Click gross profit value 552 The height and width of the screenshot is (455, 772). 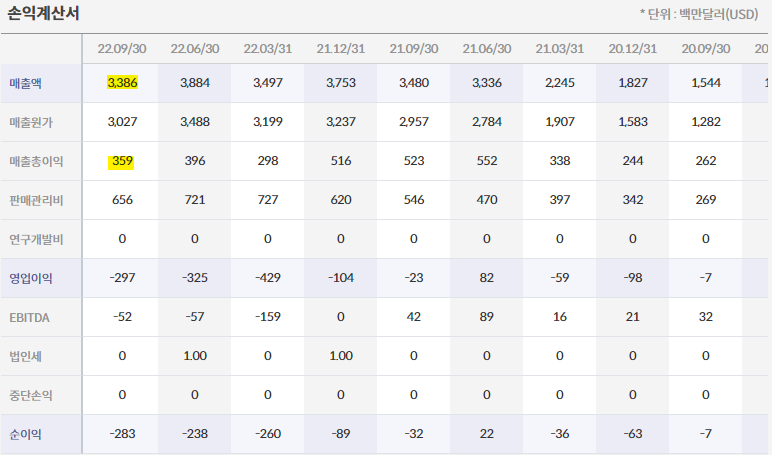click(486, 161)
